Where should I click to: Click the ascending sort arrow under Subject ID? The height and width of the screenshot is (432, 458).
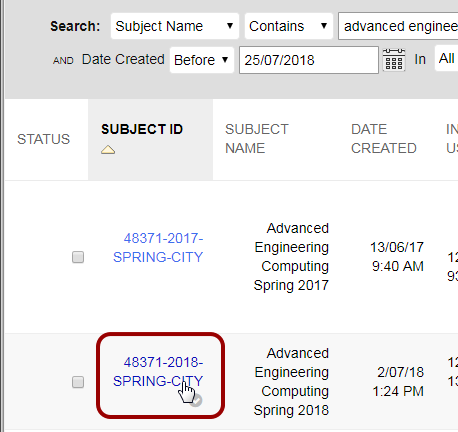point(108,150)
